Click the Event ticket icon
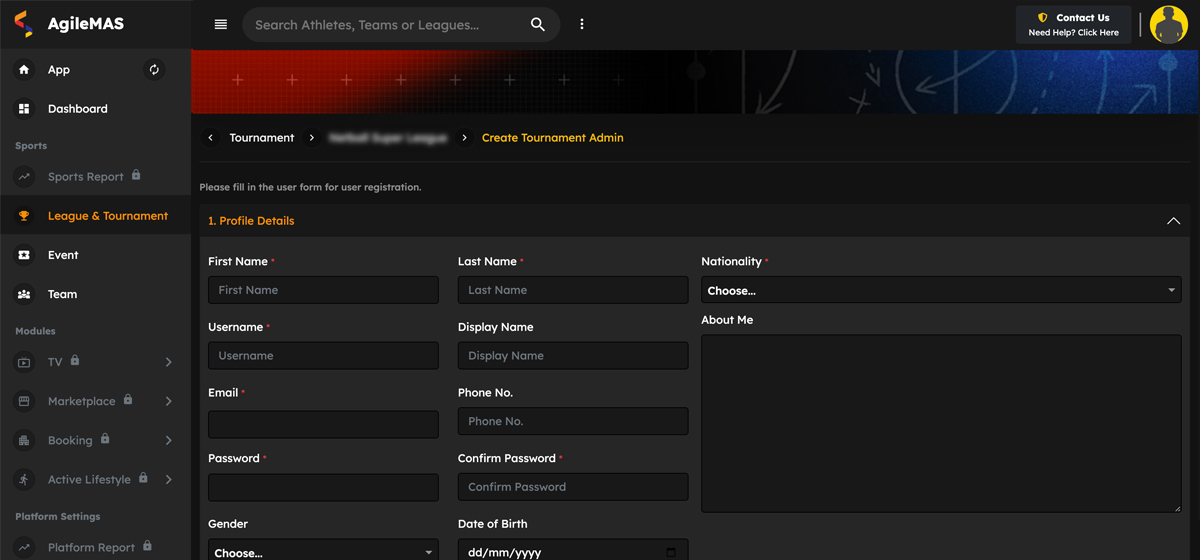Screen dimensions: 1200x560 click(x=24, y=255)
